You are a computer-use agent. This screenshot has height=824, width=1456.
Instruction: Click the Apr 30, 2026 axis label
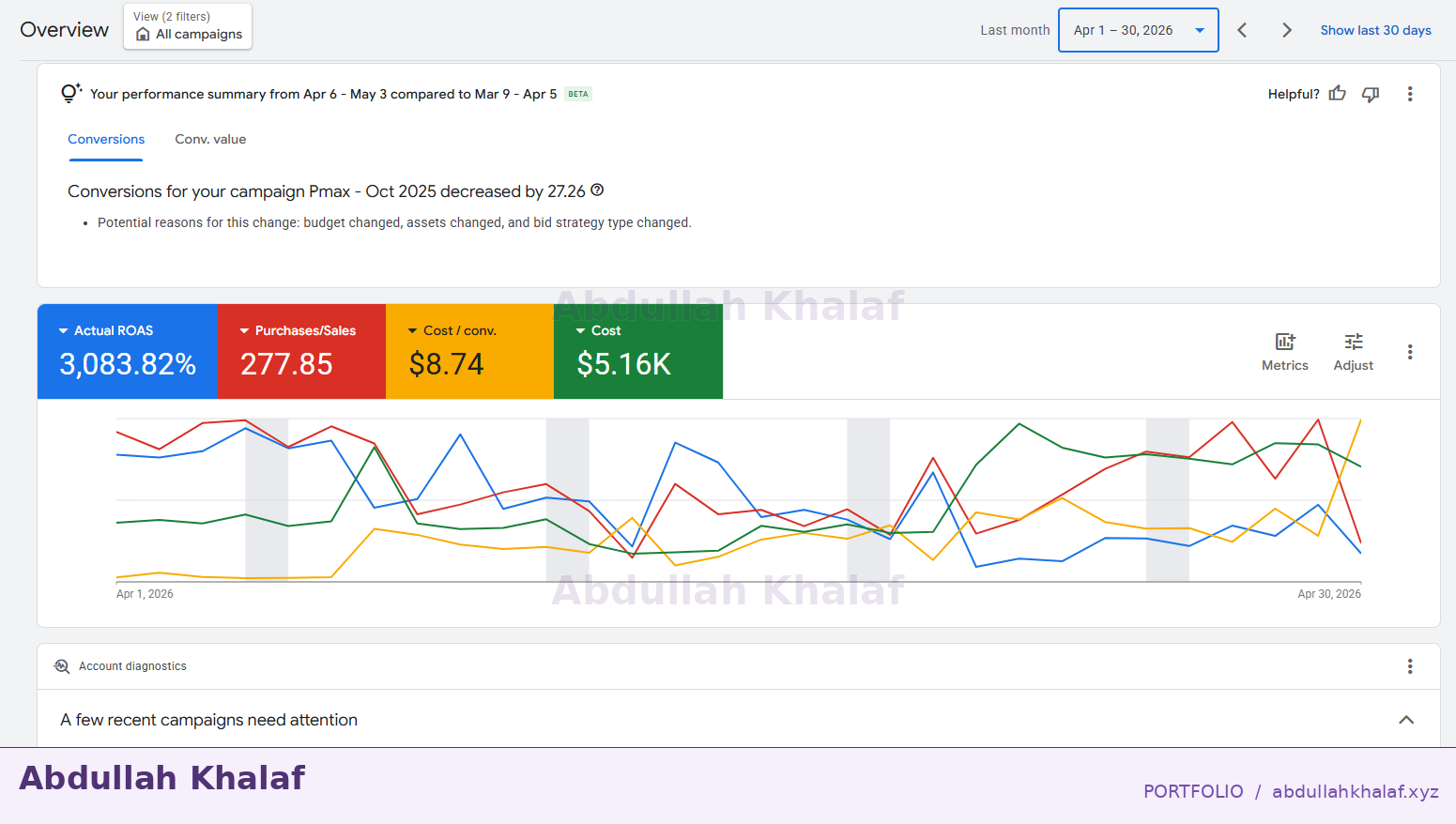1329,594
